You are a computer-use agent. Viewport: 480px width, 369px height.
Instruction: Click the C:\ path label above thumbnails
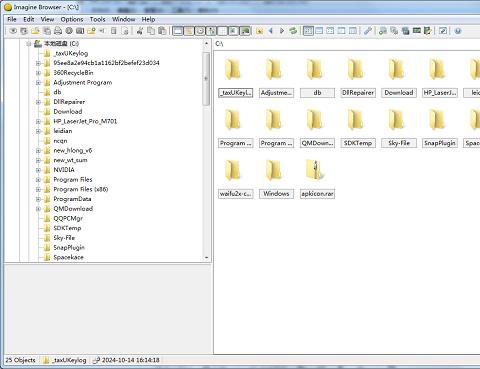click(x=219, y=44)
